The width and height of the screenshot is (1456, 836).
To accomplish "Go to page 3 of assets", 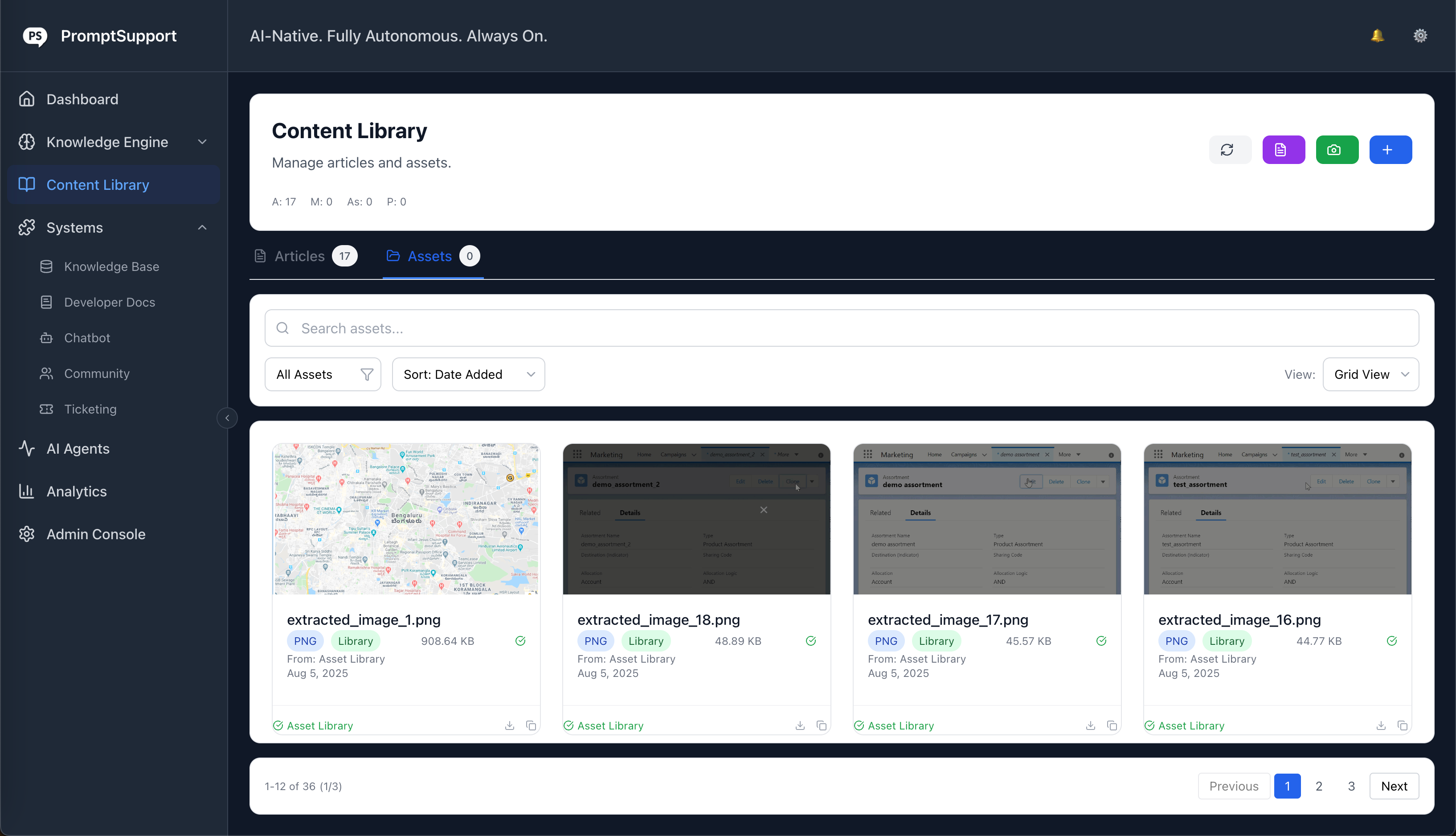I will click(x=1351, y=786).
